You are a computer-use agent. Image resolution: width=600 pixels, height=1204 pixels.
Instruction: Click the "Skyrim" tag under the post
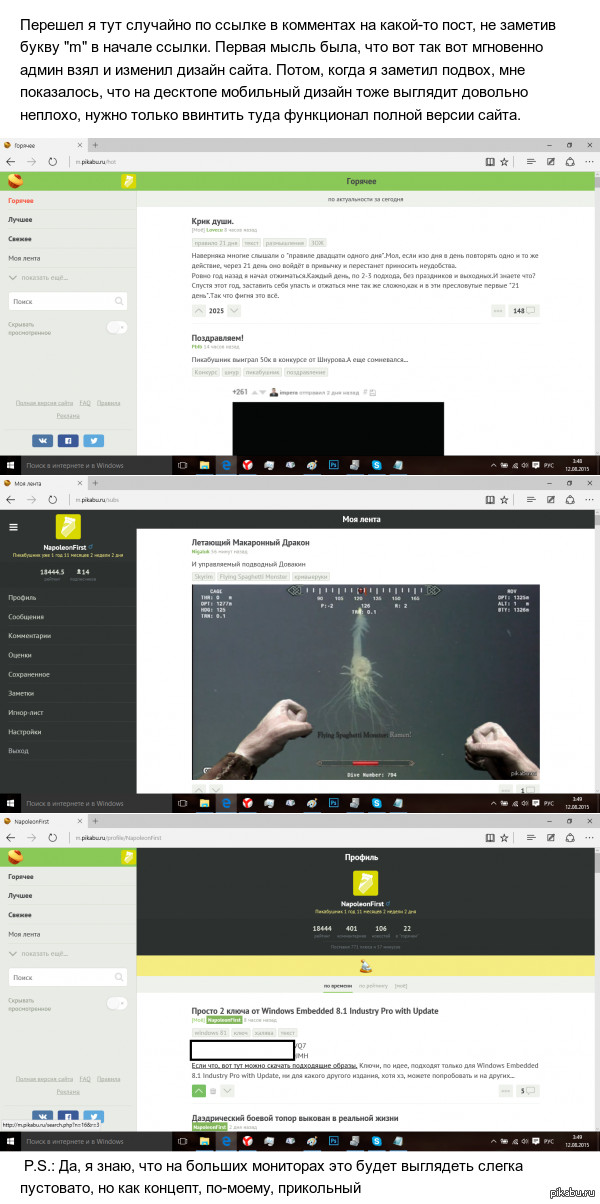click(x=203, y=577)
